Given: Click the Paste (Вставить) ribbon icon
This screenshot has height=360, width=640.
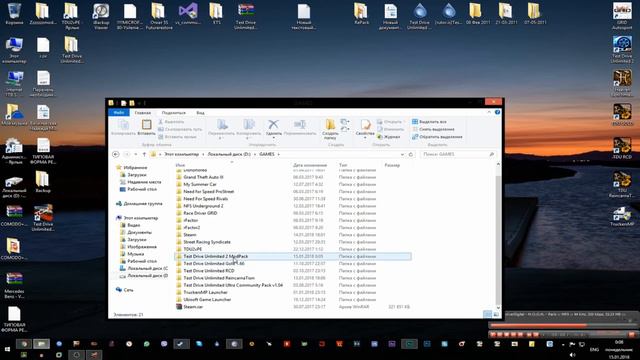Looking at the screenshot, I should [146, 125].
